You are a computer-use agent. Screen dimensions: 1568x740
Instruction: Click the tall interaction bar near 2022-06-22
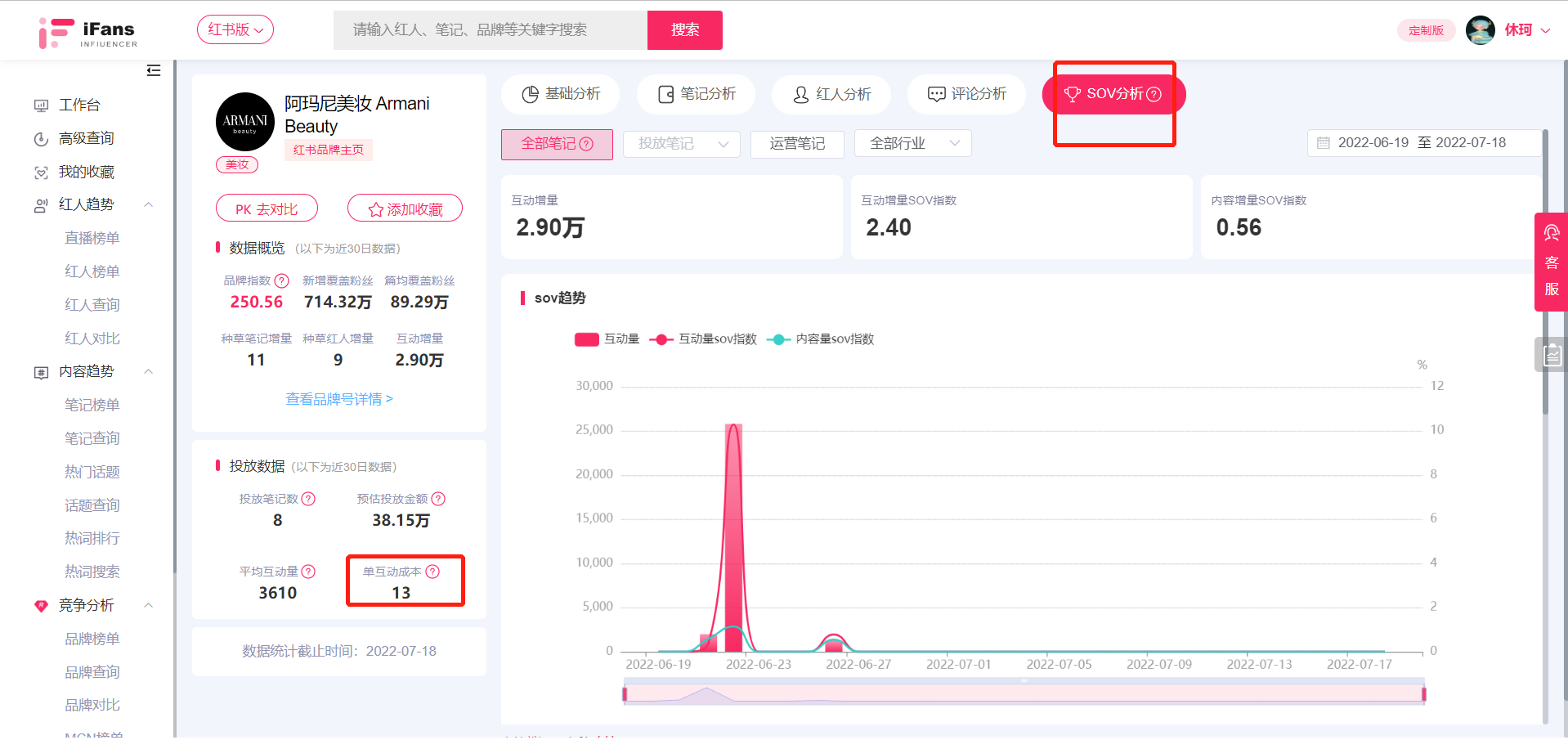tap(733, 537)
